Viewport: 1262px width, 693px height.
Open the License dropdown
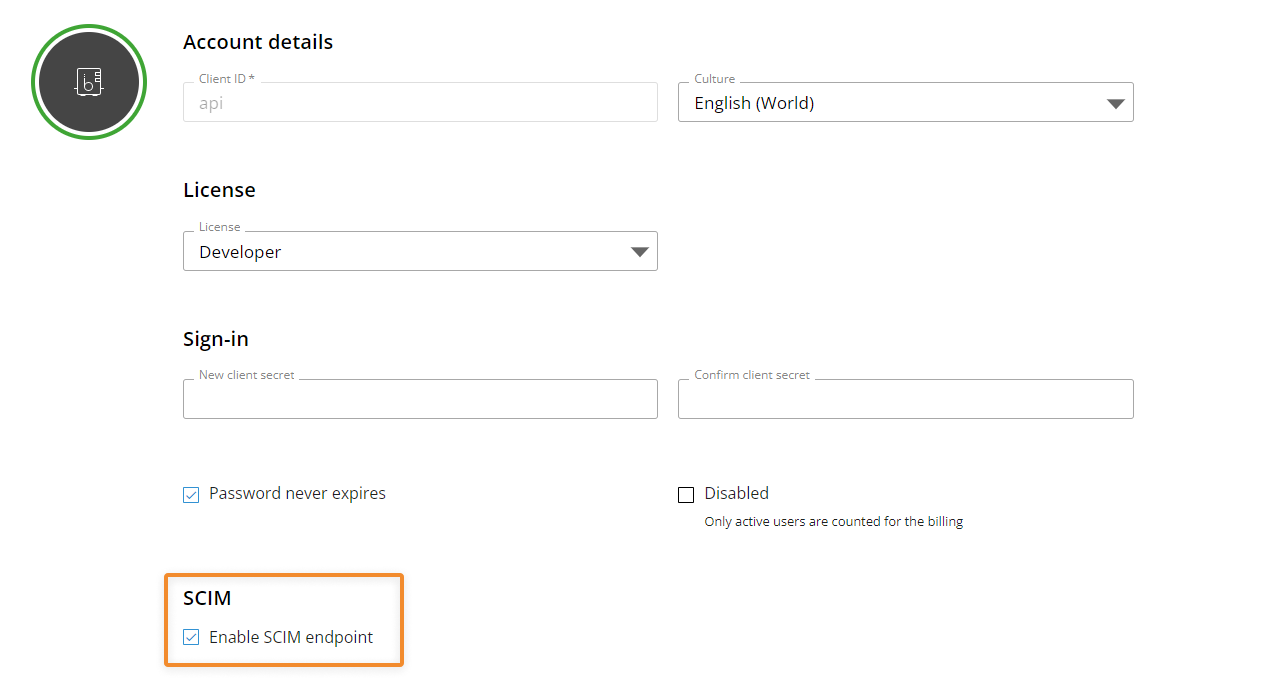coord(420,251)
